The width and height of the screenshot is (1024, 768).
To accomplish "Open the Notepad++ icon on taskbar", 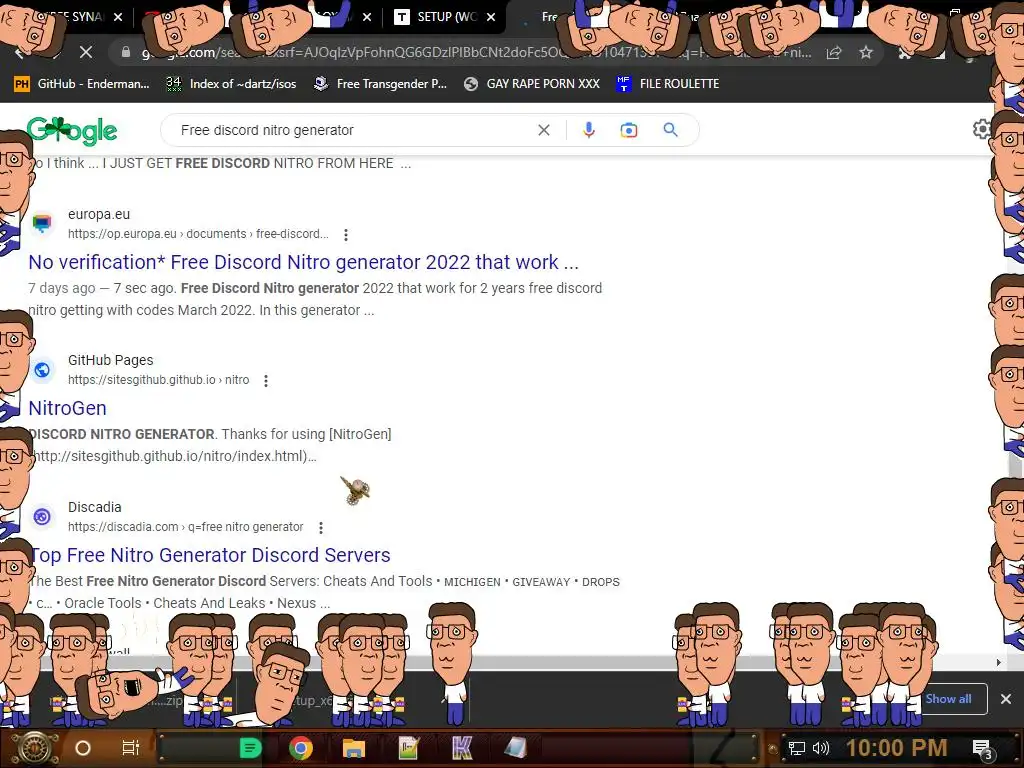I will point(408,748).
